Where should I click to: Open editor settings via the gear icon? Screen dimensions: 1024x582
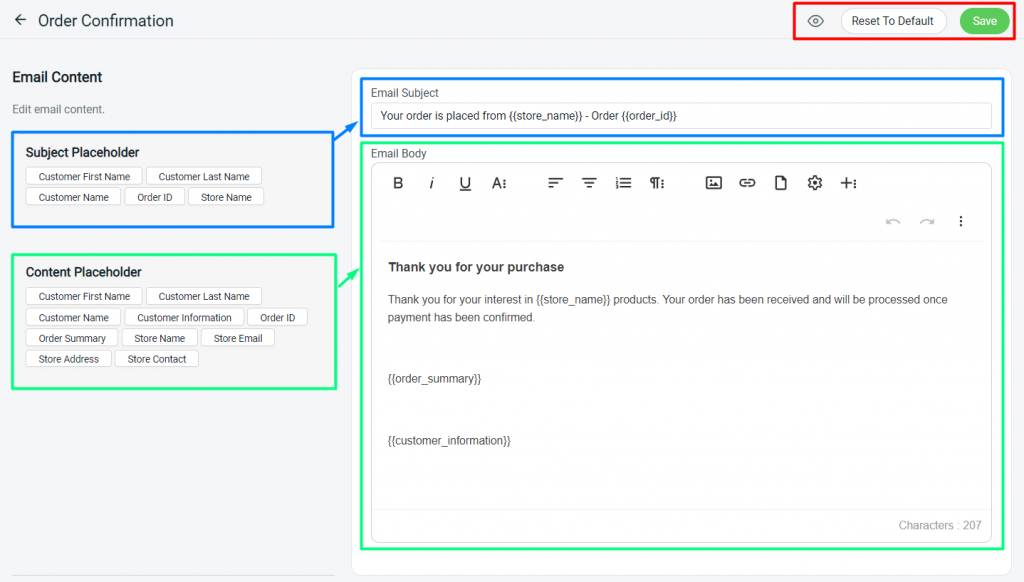click(x=815, y=183)
